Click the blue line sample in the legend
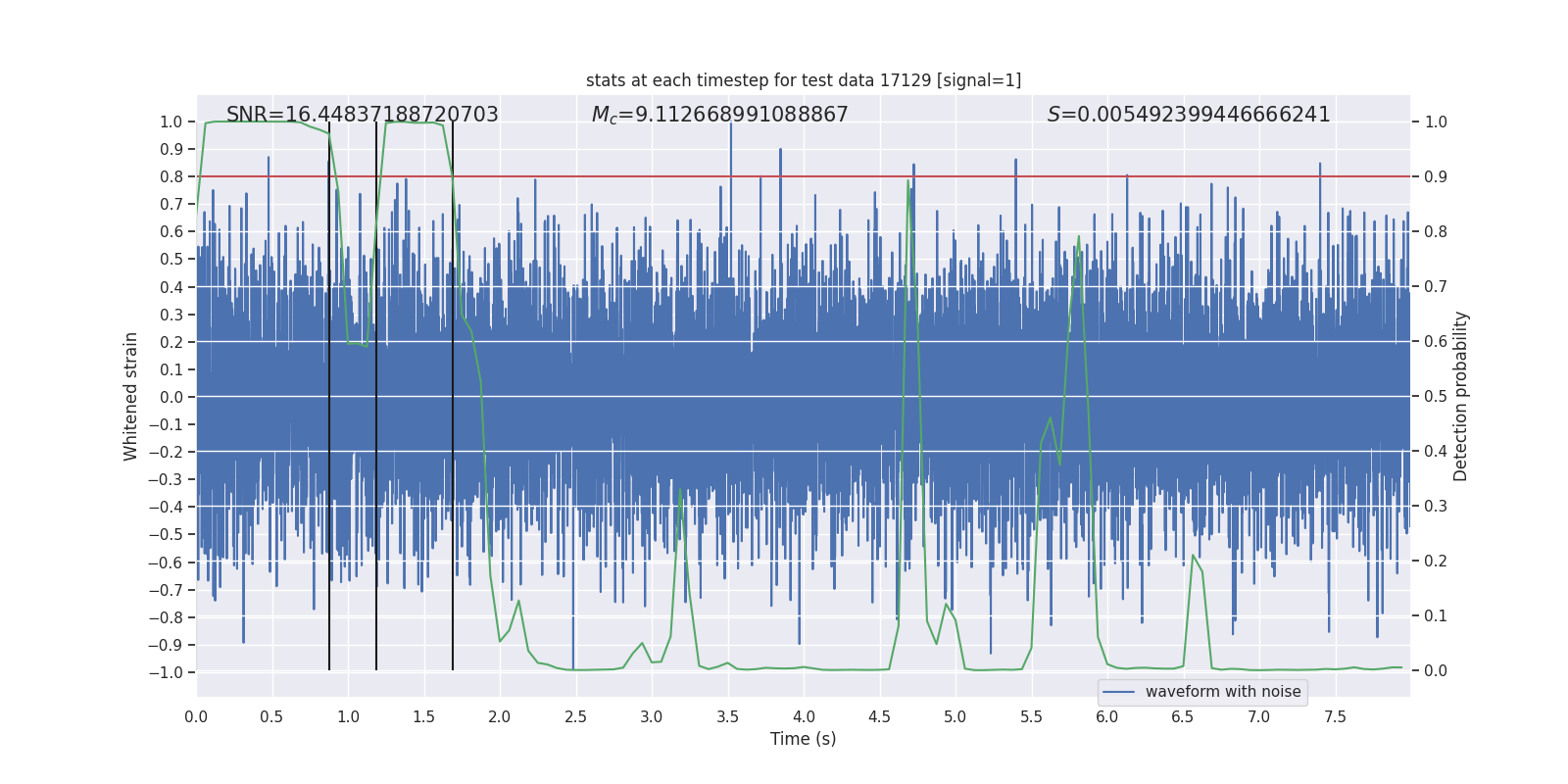The height and width of the screenshot is (784, 1568). click(1119, 692)
